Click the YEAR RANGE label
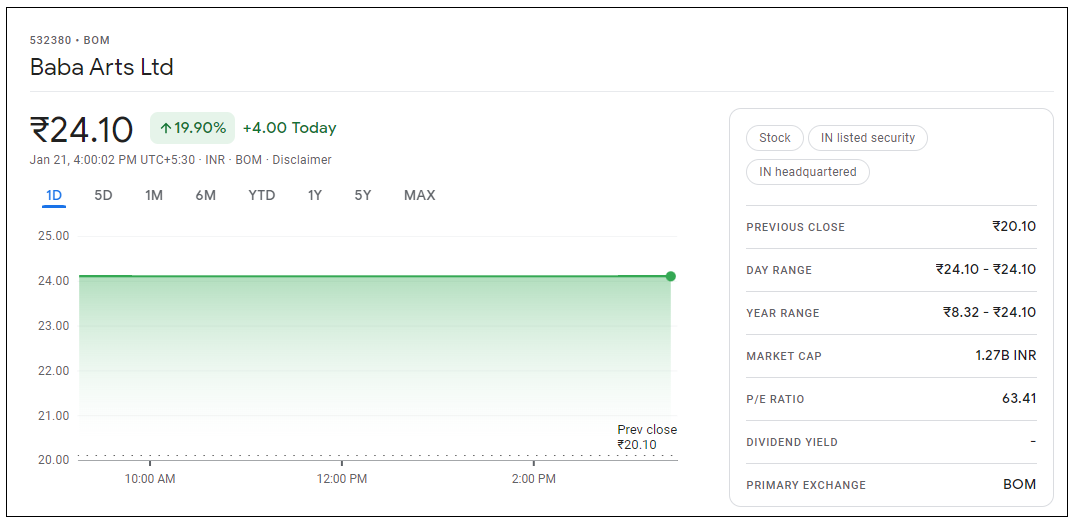Viewport: 1076px width, 525px height. pos(783,313)
